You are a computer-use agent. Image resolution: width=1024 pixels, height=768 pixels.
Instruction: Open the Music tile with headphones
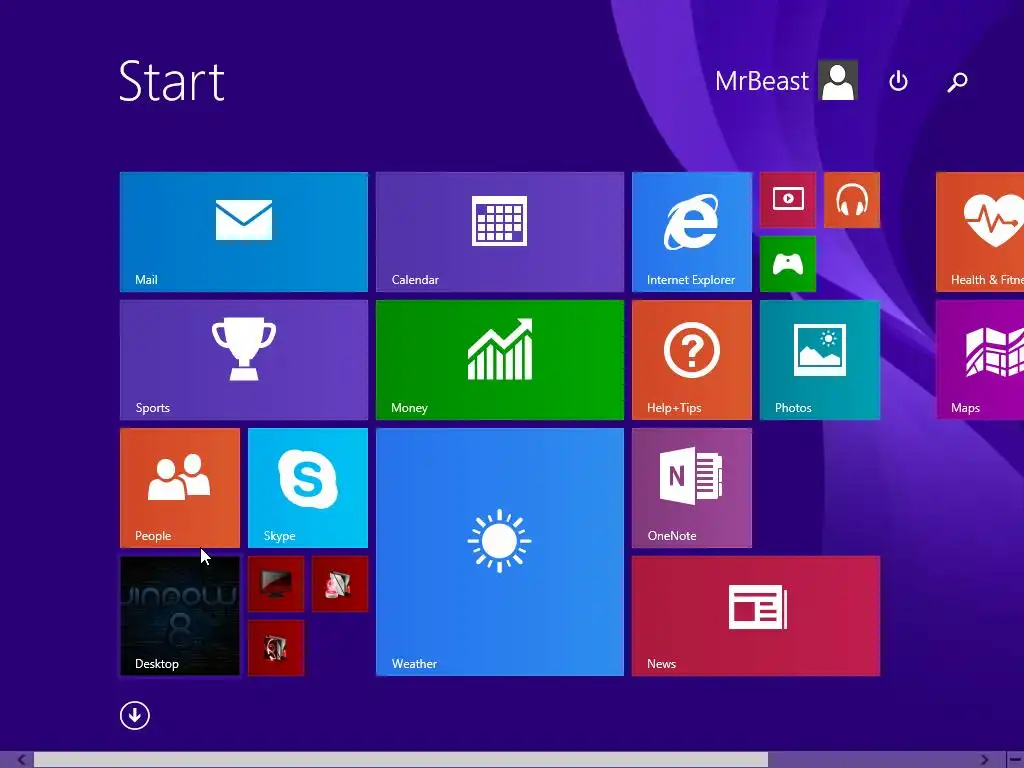[852, 200]
